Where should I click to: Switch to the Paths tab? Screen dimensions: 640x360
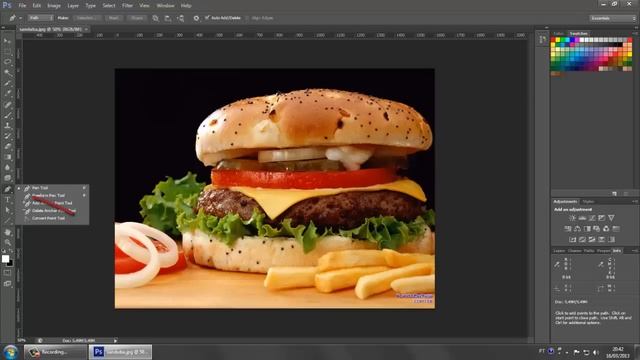pos(589,251)
